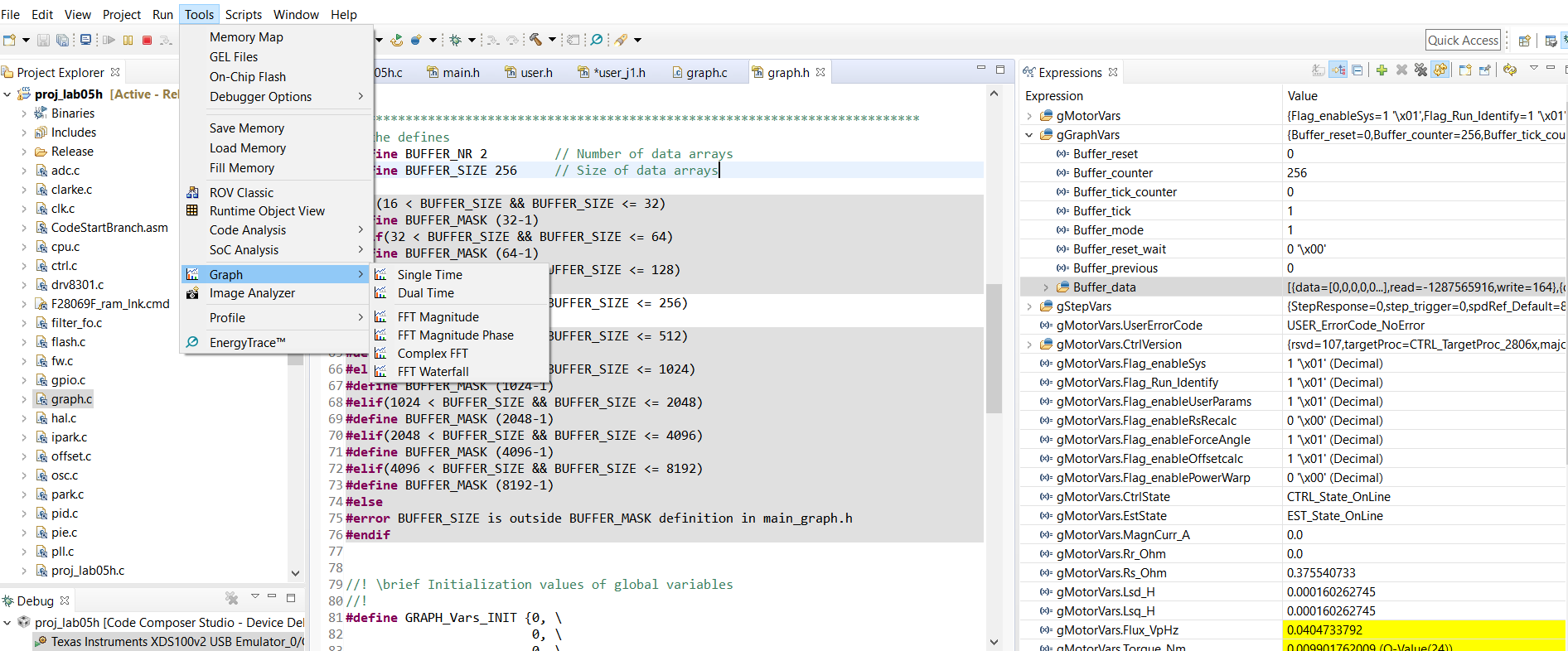
Task: Toggle Show Type Names button in Expressions
Action: point(1318,70)
